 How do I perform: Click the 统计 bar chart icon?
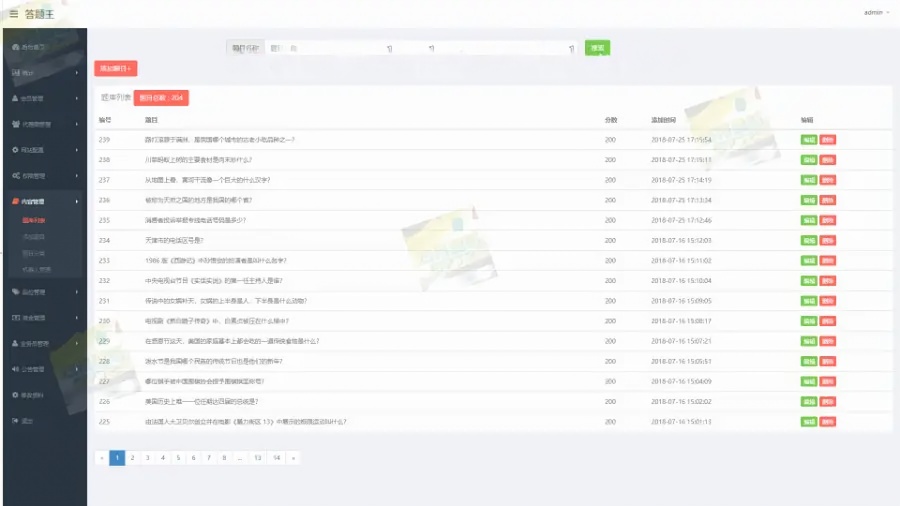click(x=15, y=72)
